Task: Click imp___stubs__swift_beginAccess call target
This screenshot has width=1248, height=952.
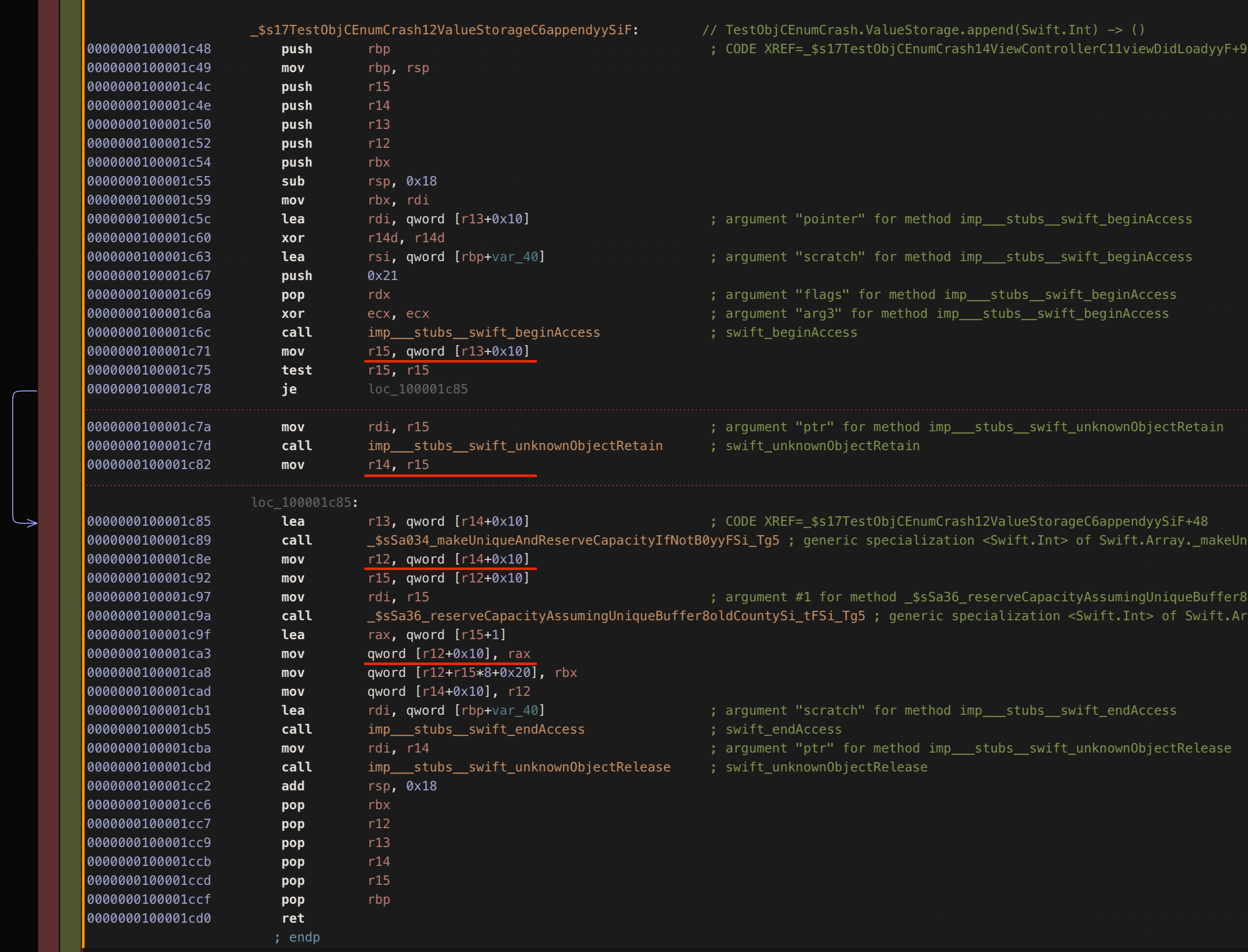Action: click(x=484, y=333)
